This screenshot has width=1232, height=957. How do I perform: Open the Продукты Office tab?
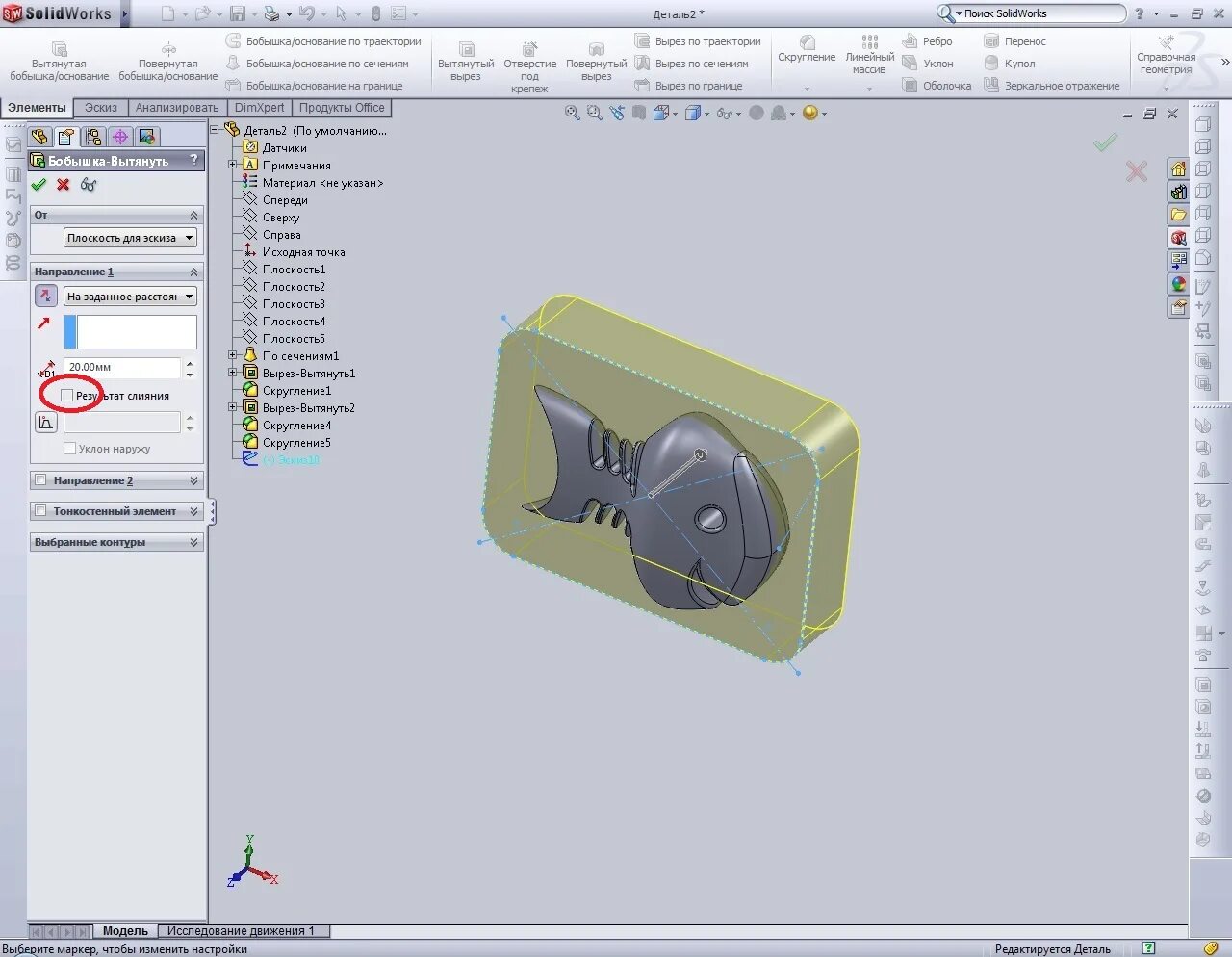(342, 108)
